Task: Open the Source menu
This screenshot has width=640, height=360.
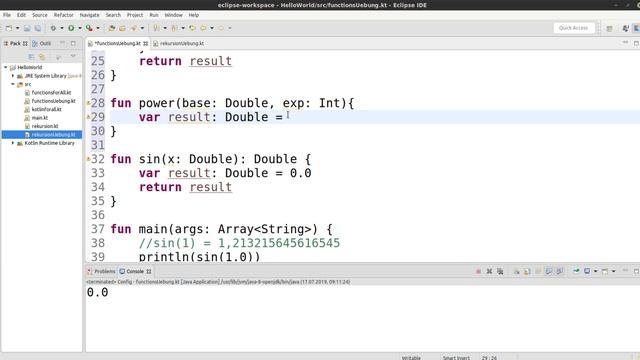Action: click(x=40, y=15)
